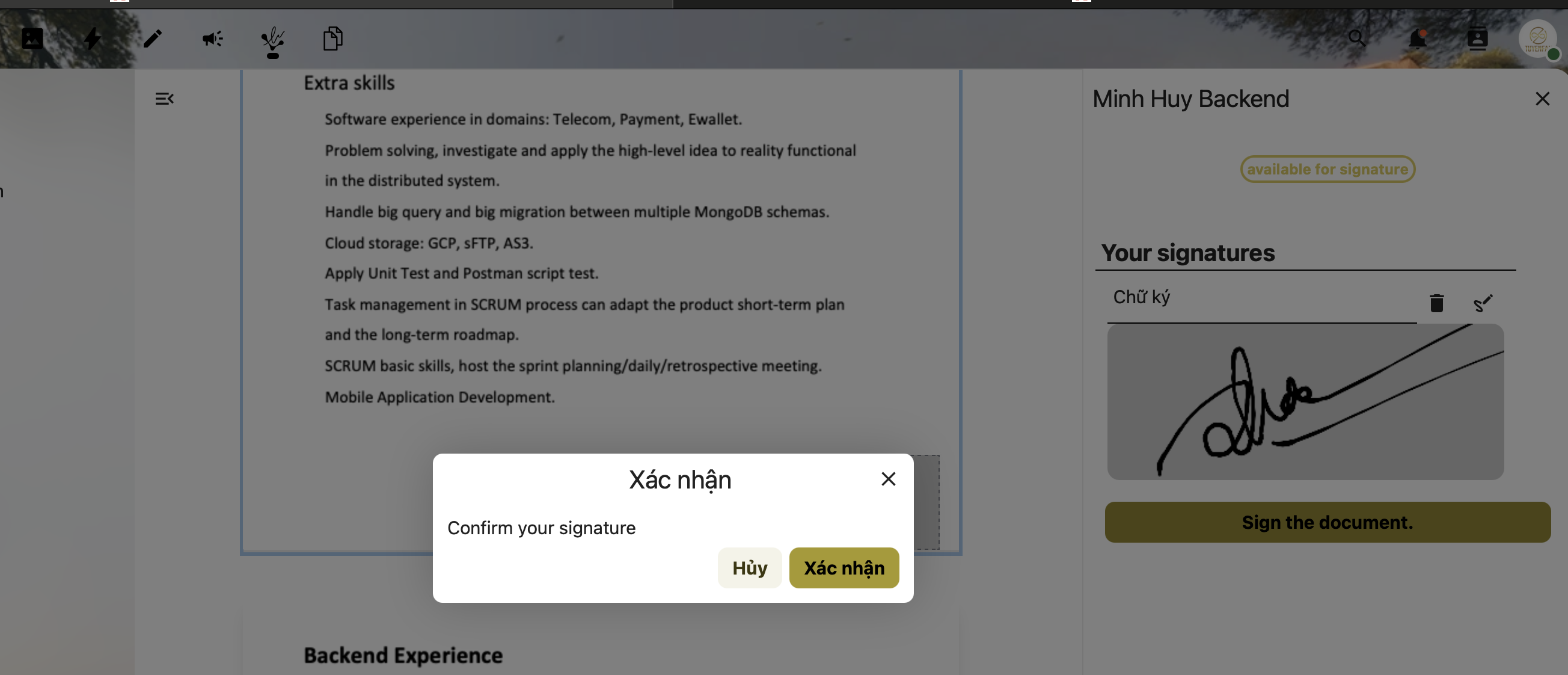The height and width of the screenshot is (675, 1568).
Task: Open the megaphone announcements icon
Action: point(212,39)
